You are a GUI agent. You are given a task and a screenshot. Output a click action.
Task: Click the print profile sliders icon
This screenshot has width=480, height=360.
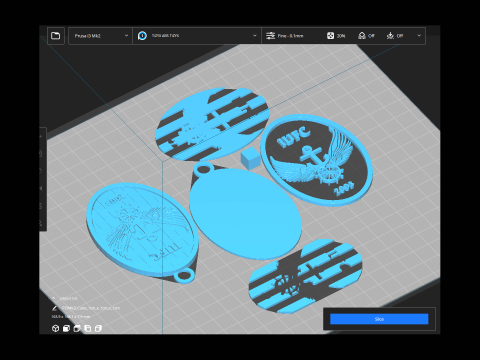click(x=270, y=36)
